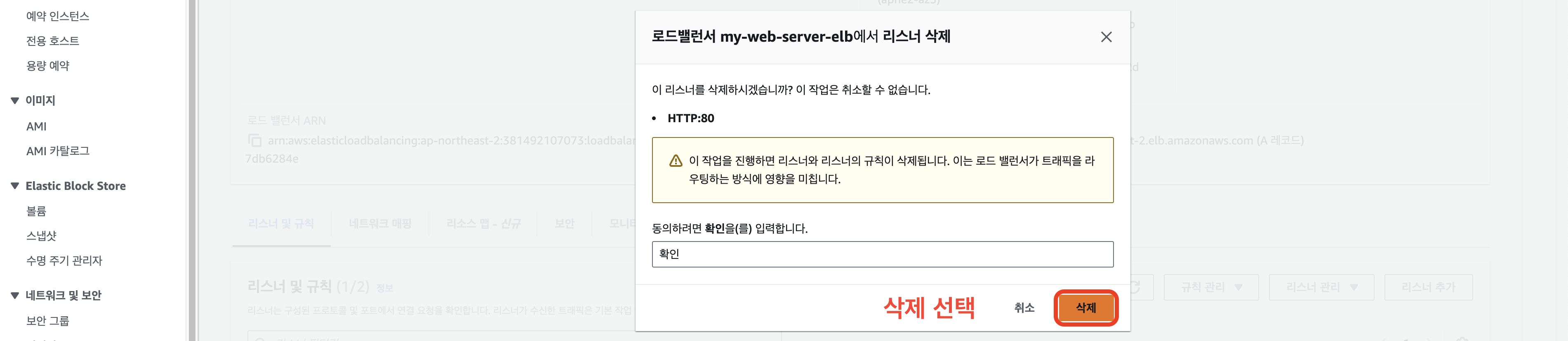Copy the load balancer ARN icon
The height and width of the screenshot is (341, 1568).
tap(254, 141)
